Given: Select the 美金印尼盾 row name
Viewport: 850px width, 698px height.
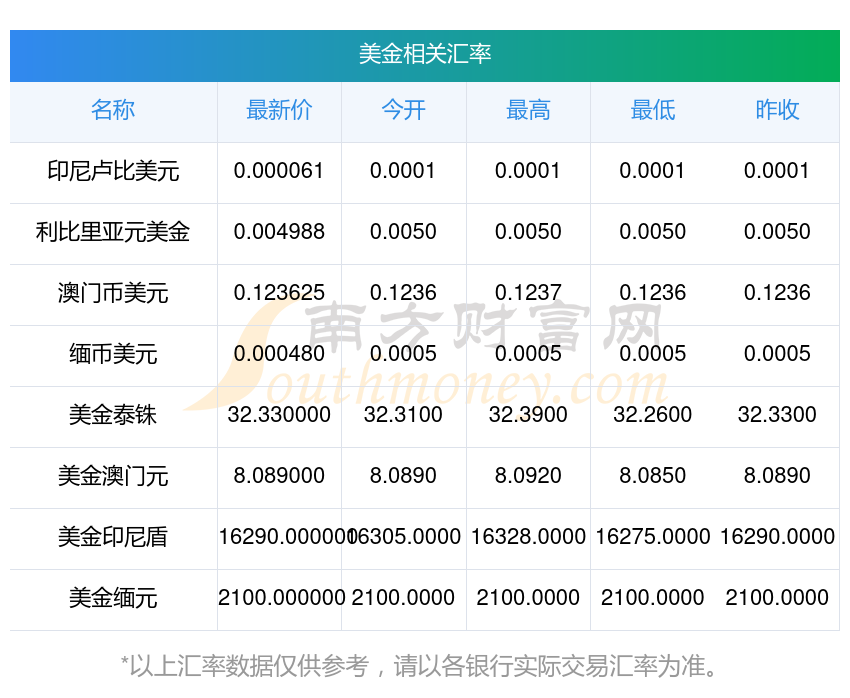Looking at the screenshot, I should (x=113, y=537).
